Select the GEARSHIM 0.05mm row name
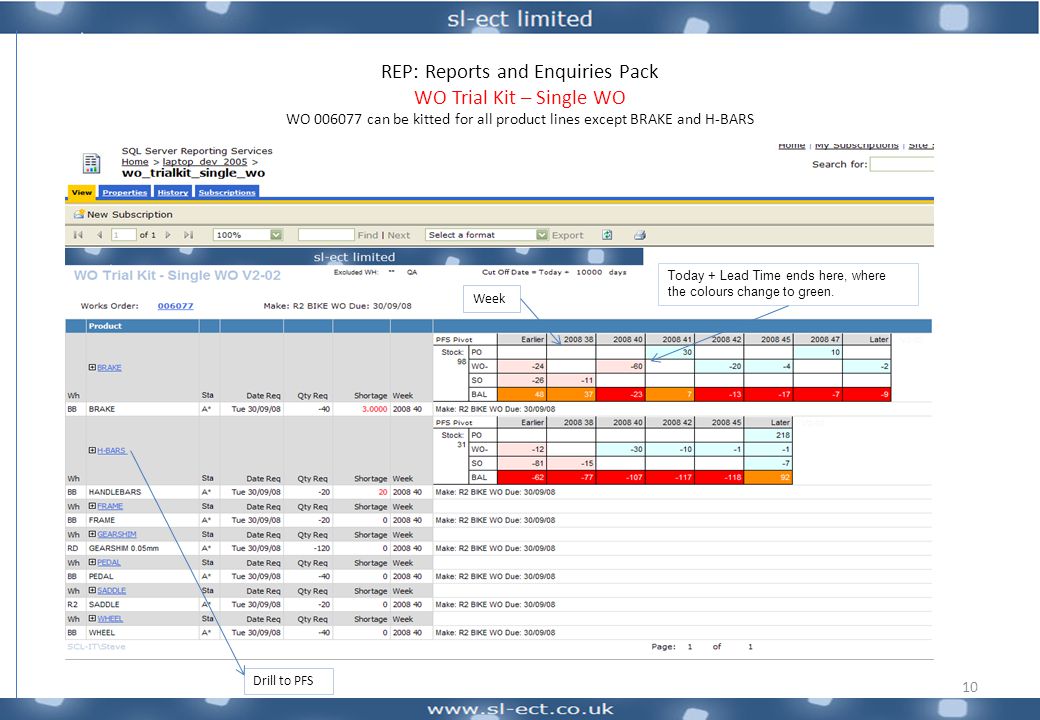1040x720 pixels. point(124,548)
